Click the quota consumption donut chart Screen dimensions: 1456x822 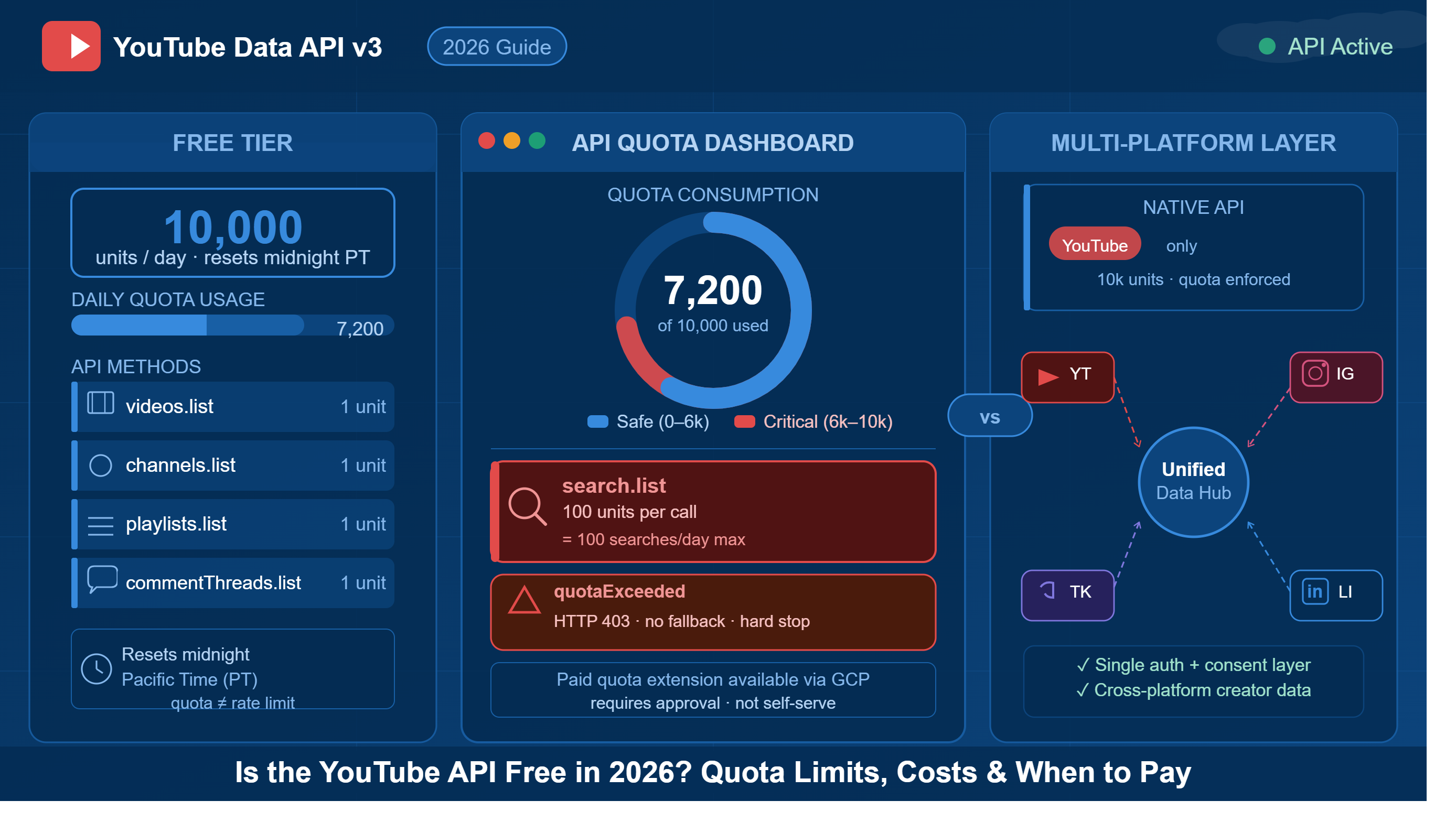[x=713, y=311]
